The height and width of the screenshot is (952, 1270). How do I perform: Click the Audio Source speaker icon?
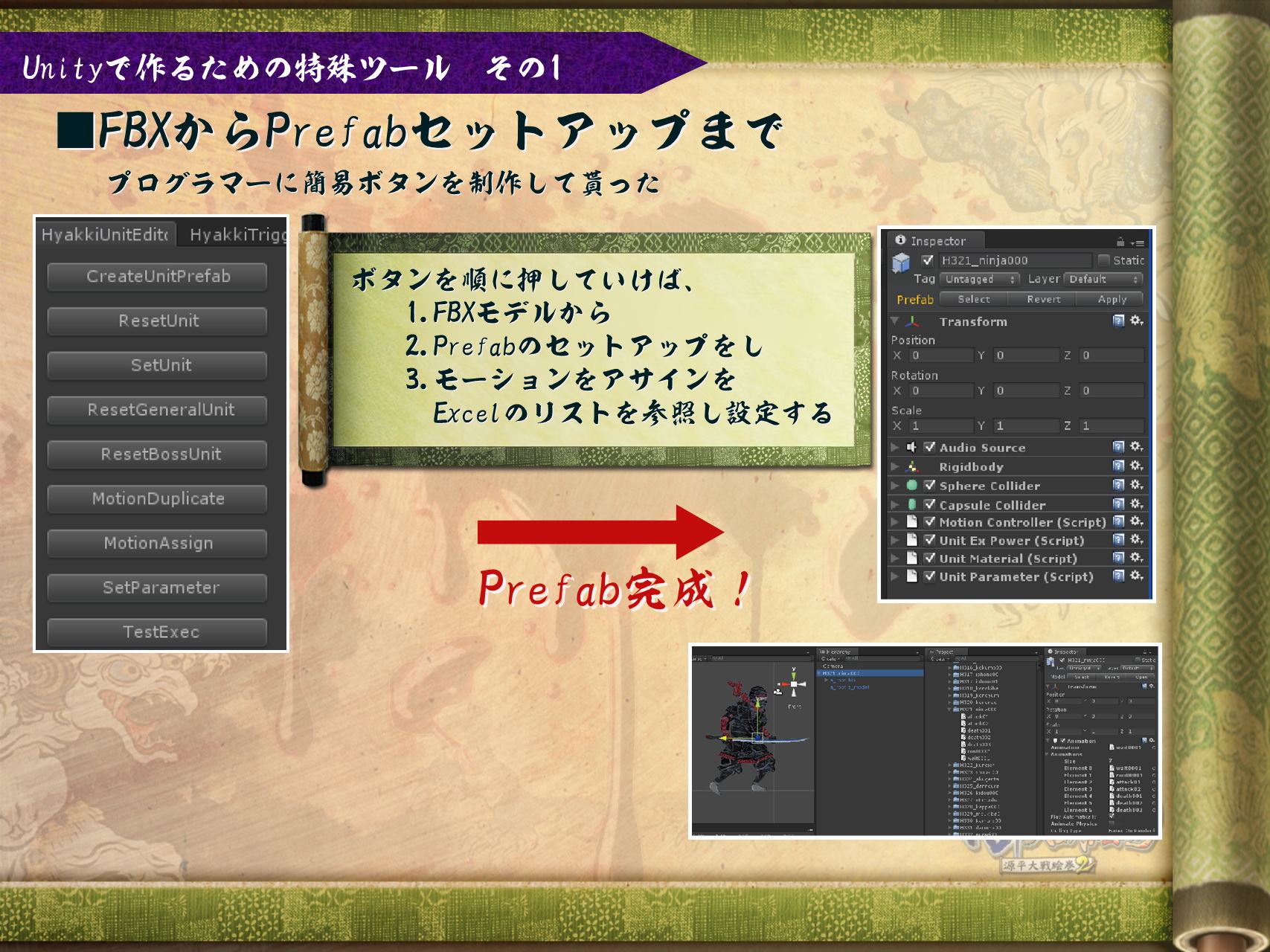(x=911, y=447)
